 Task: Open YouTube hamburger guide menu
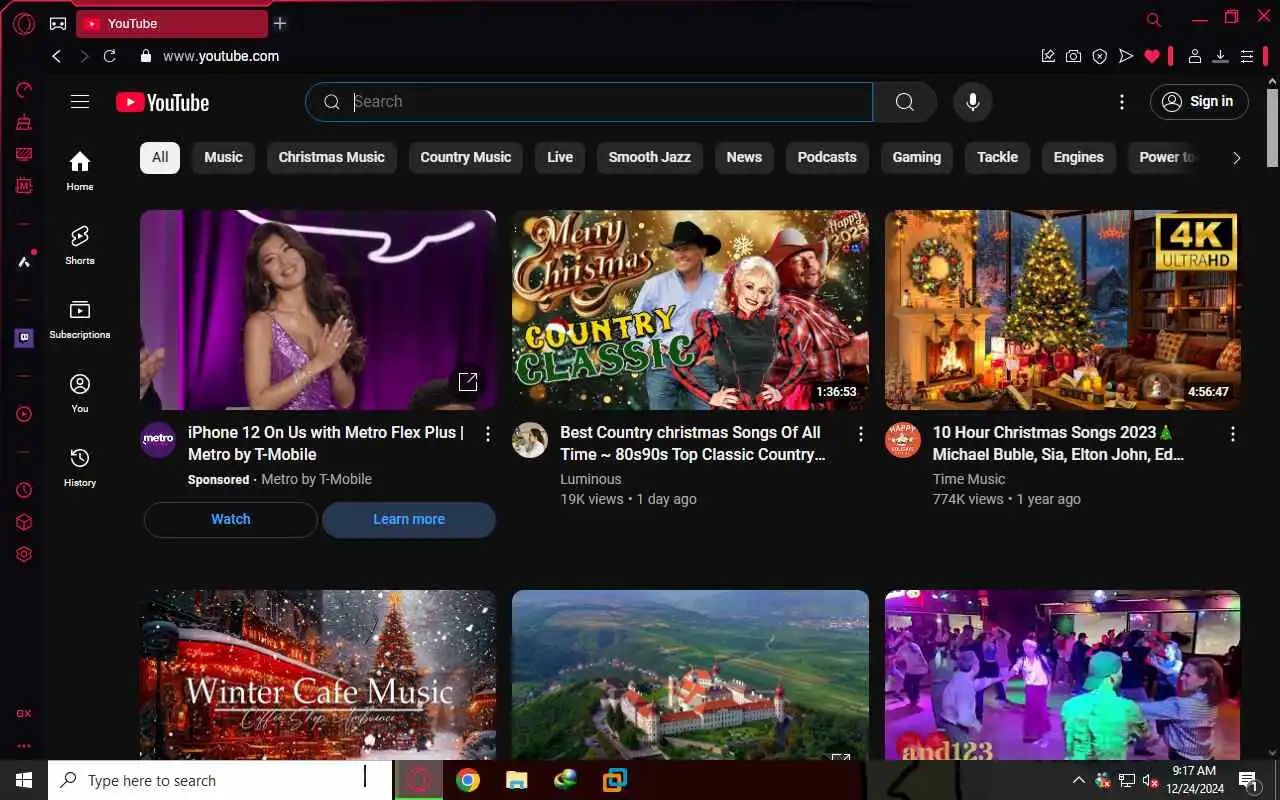click(x=80, y=102)
